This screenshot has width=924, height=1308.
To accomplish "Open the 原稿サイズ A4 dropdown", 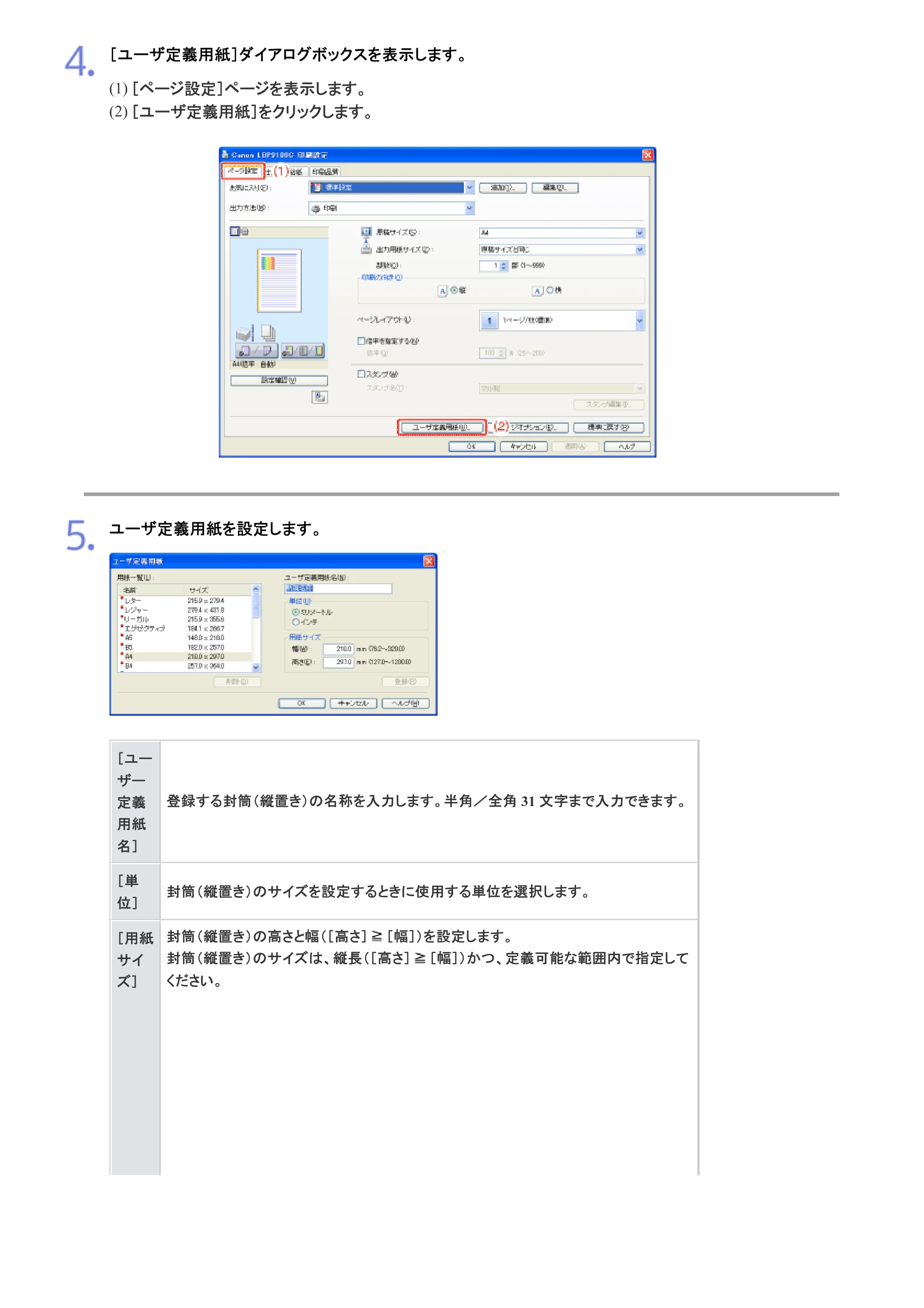I will pyautogui.click(x=562, y=232).
